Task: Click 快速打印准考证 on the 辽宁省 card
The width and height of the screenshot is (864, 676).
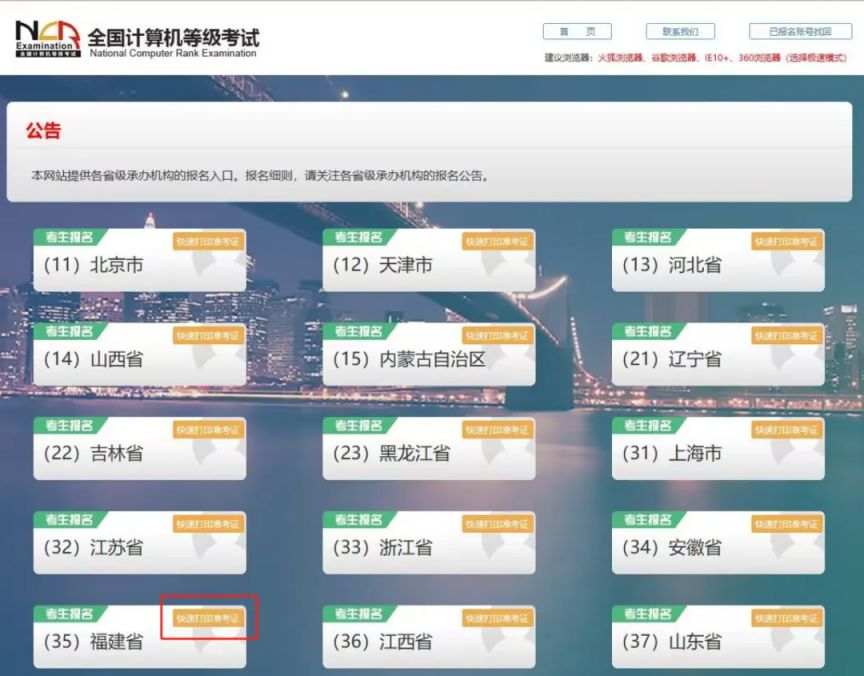Action: click(x=787, y=336)
